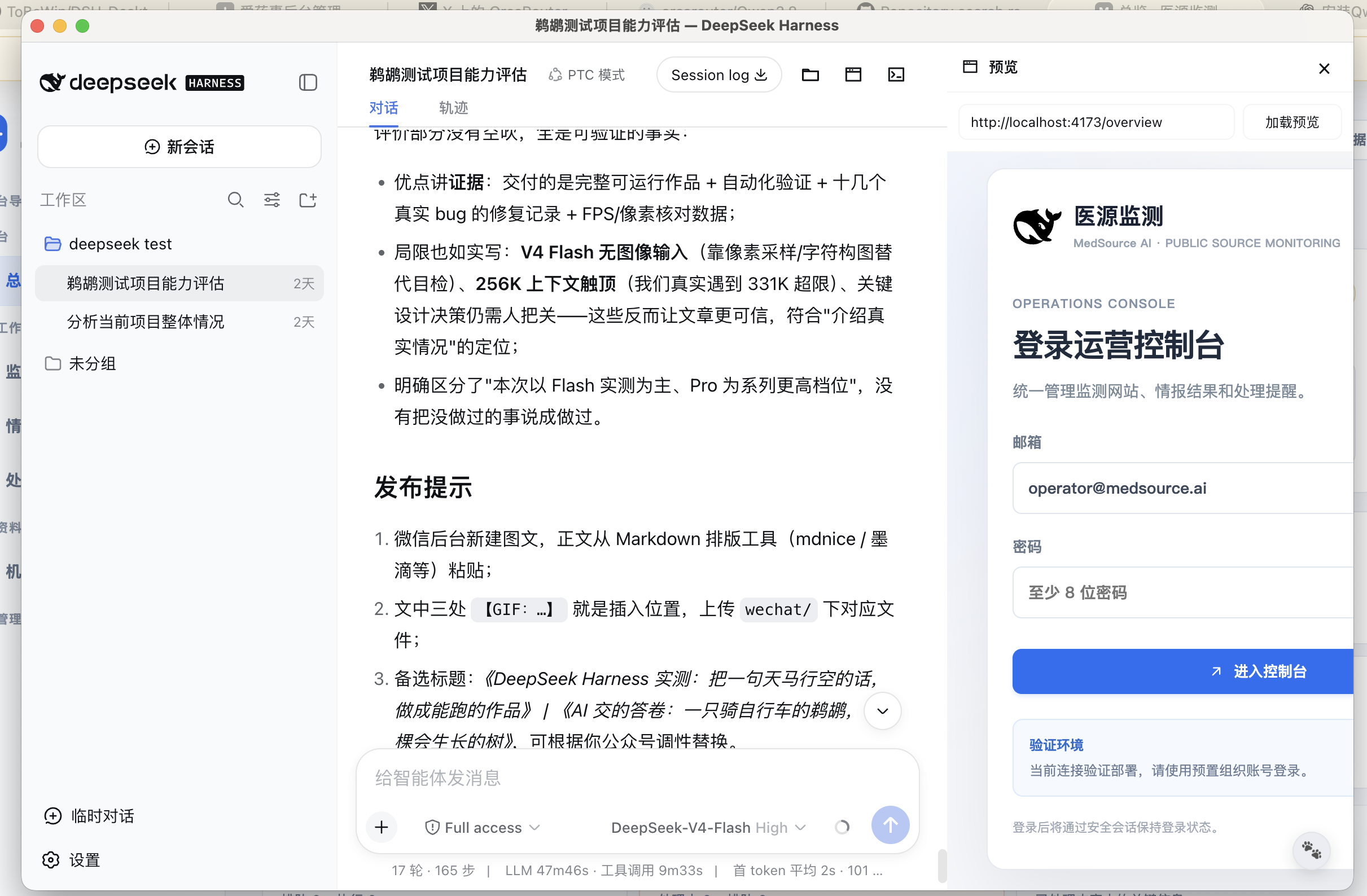Image resolution: width=1367 pixels, height=896 pixels.
Task: Create a new workspace folder
Action: [308, 200]
